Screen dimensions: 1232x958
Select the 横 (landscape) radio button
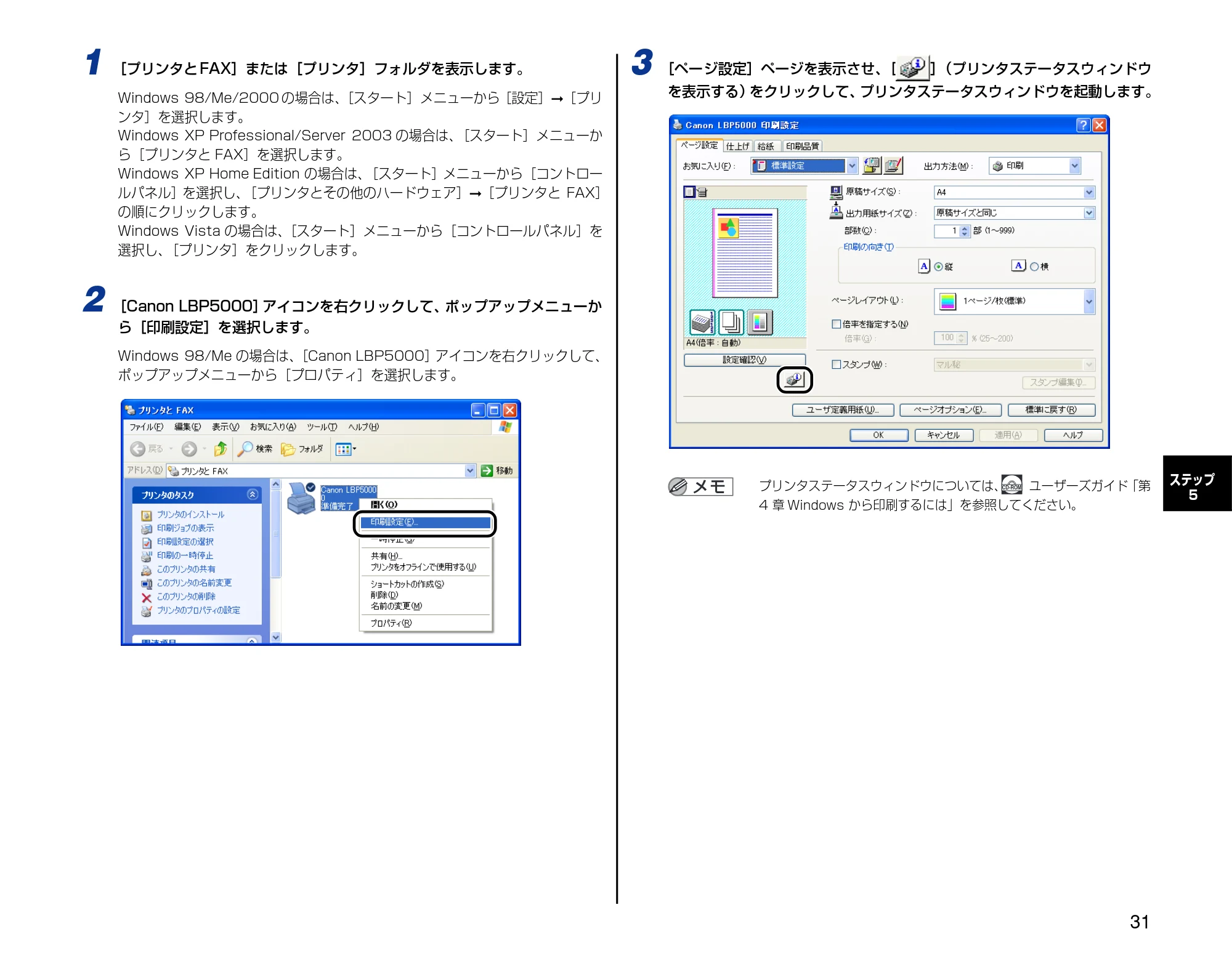pyautogui.click(x=1034, y=267)
